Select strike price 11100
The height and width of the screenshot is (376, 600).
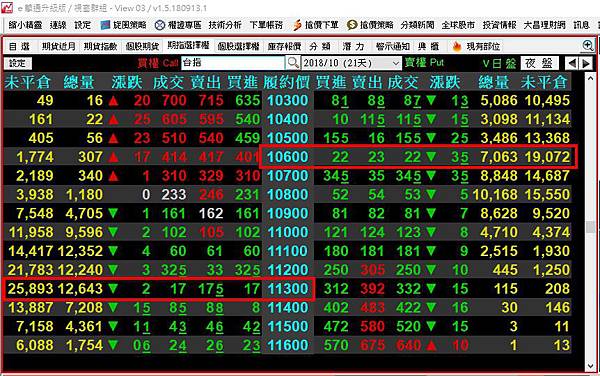point(288,251)
